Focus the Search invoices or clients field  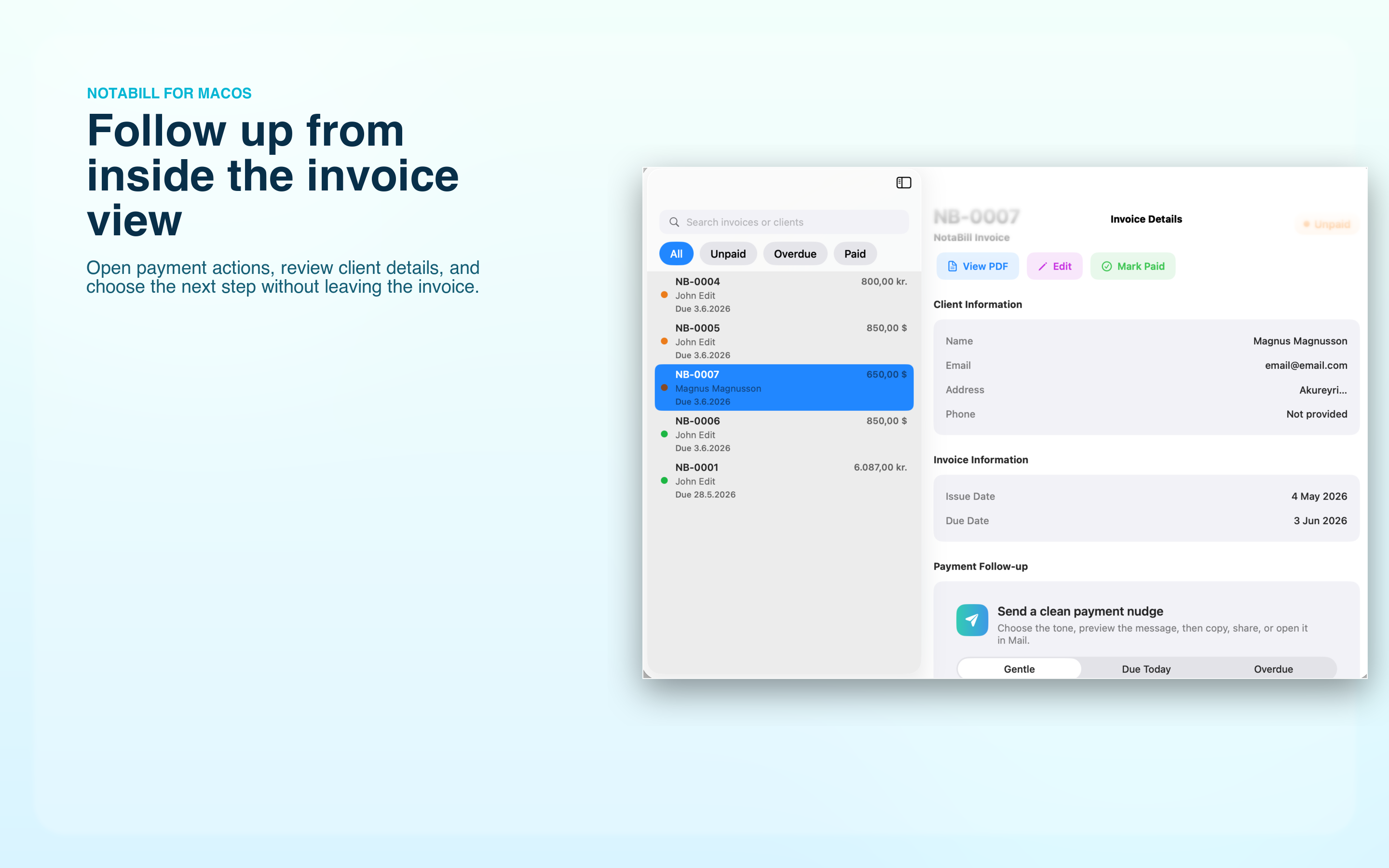[783, 222]
